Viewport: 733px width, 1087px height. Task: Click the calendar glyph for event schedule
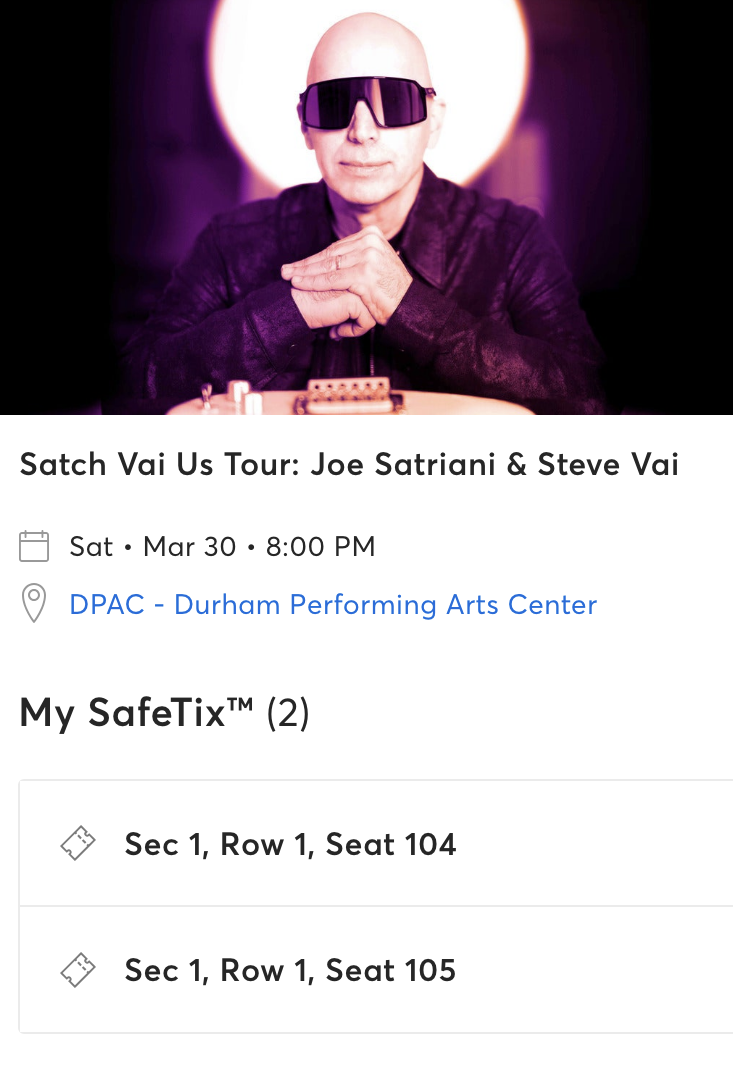coord(34,546)
